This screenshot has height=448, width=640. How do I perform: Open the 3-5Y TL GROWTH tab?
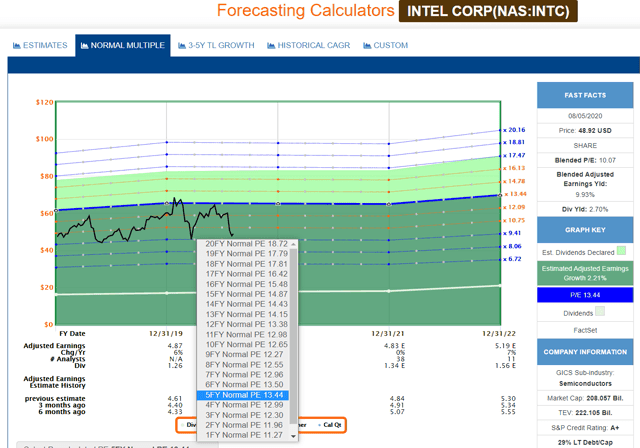216,45
